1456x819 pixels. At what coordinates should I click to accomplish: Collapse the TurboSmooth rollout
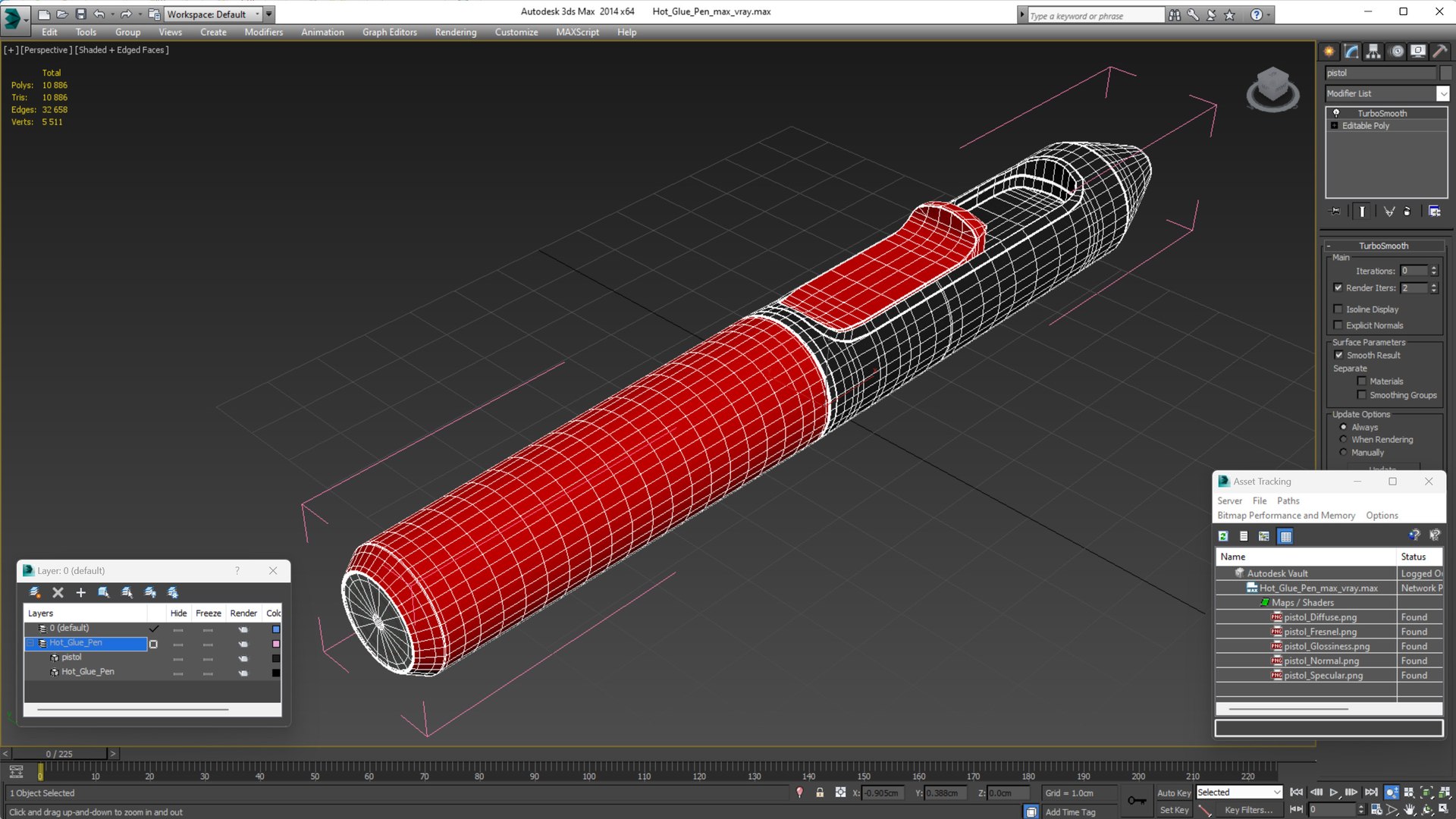click(x=1329, y=246)
